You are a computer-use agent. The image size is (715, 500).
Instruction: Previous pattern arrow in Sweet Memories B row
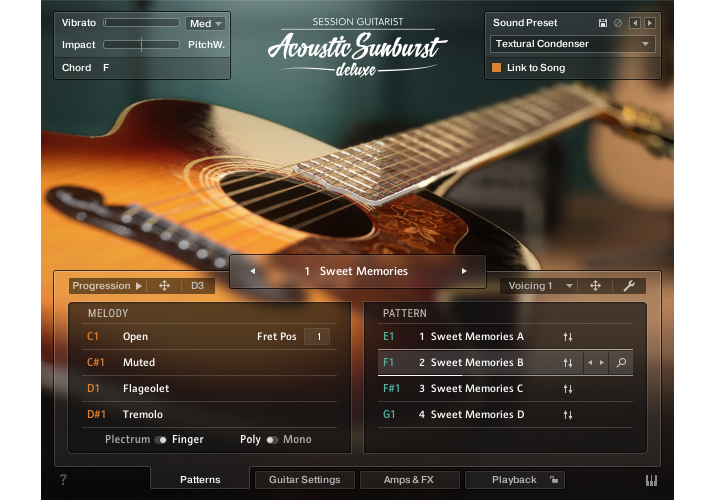pos(590,363)
